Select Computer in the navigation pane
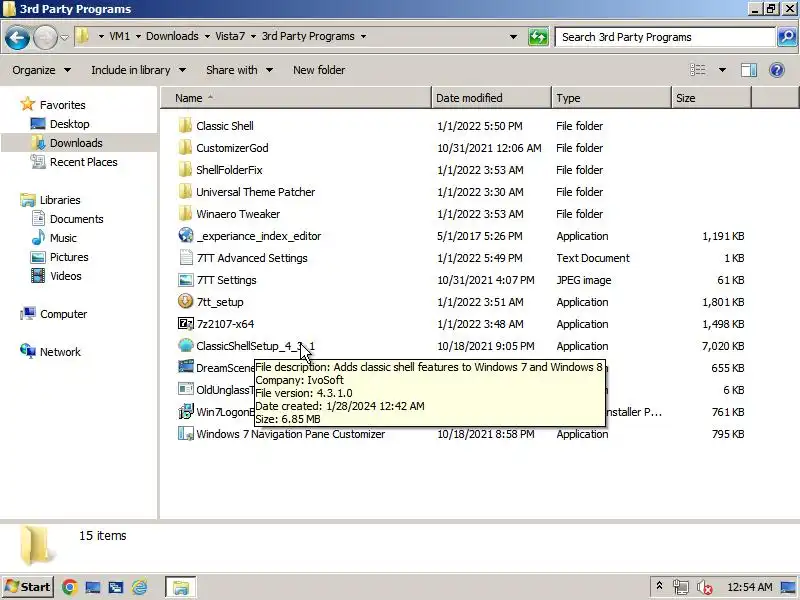 click(x=63, y=314)
